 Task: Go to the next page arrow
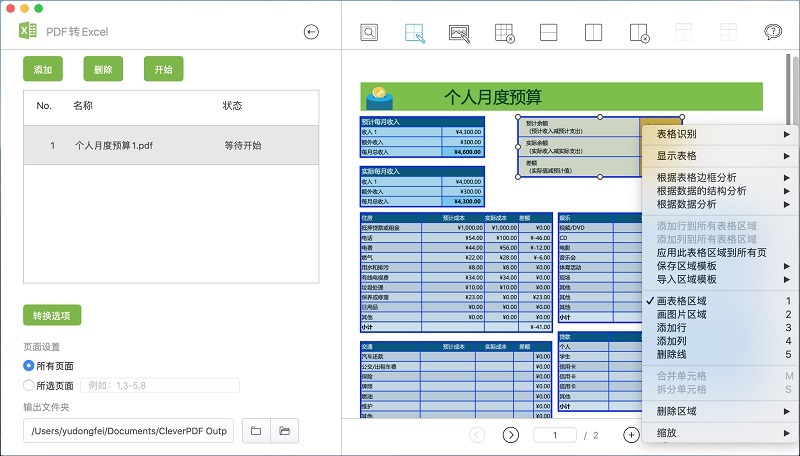click(x=510, y=435)
